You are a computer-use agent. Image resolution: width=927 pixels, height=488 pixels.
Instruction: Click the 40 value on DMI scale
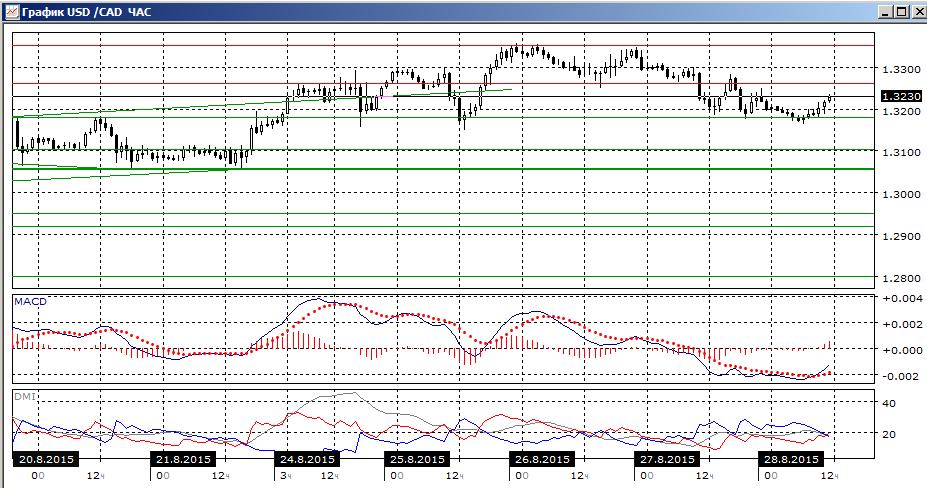coord(889,403)
